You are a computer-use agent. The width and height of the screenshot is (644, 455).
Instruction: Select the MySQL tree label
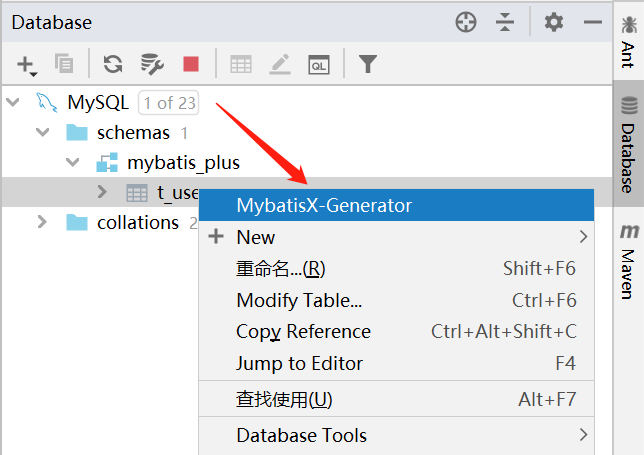(98, 103)
